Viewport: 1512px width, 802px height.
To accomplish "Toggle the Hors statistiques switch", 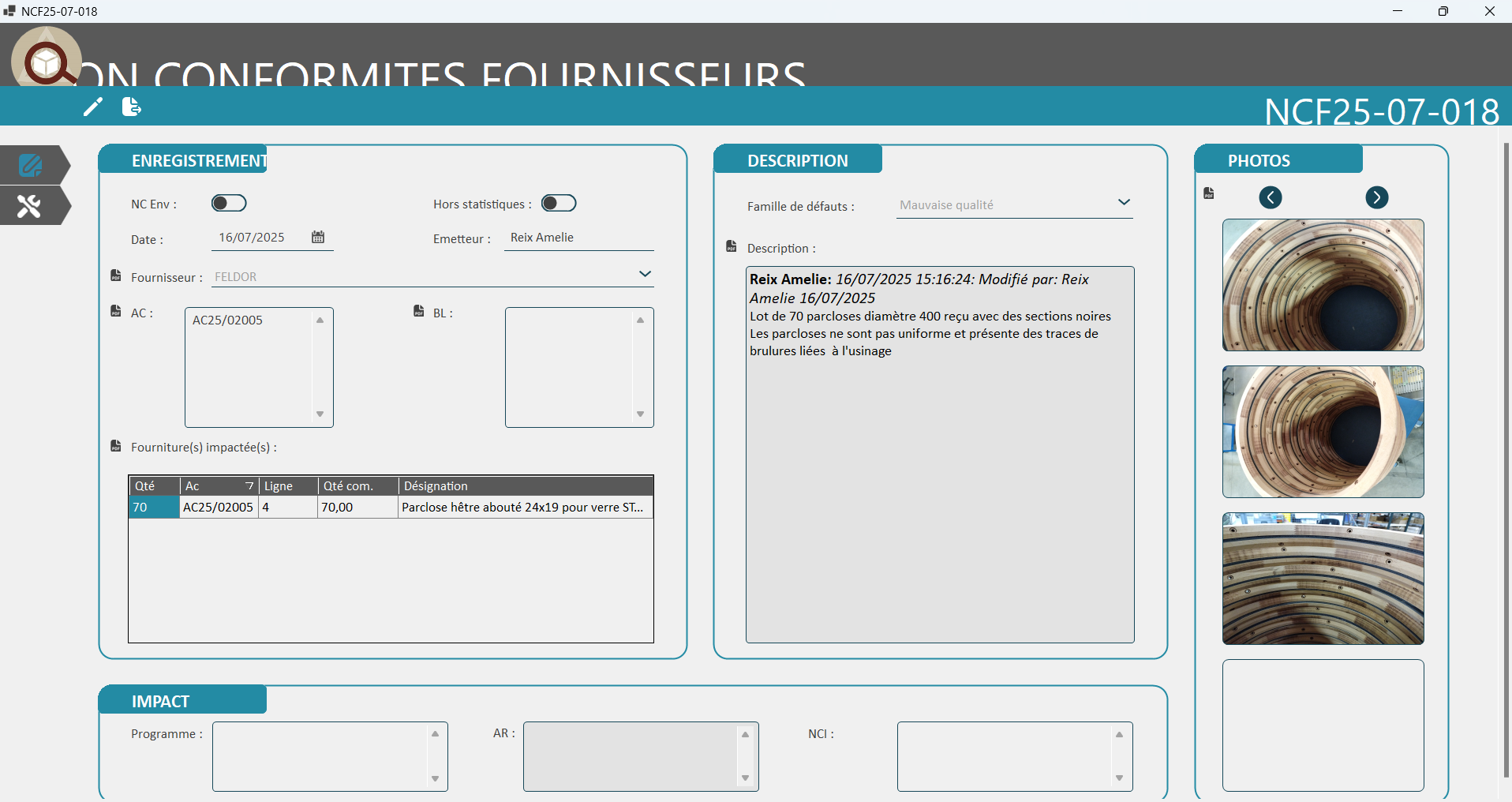I will point(559,203).
